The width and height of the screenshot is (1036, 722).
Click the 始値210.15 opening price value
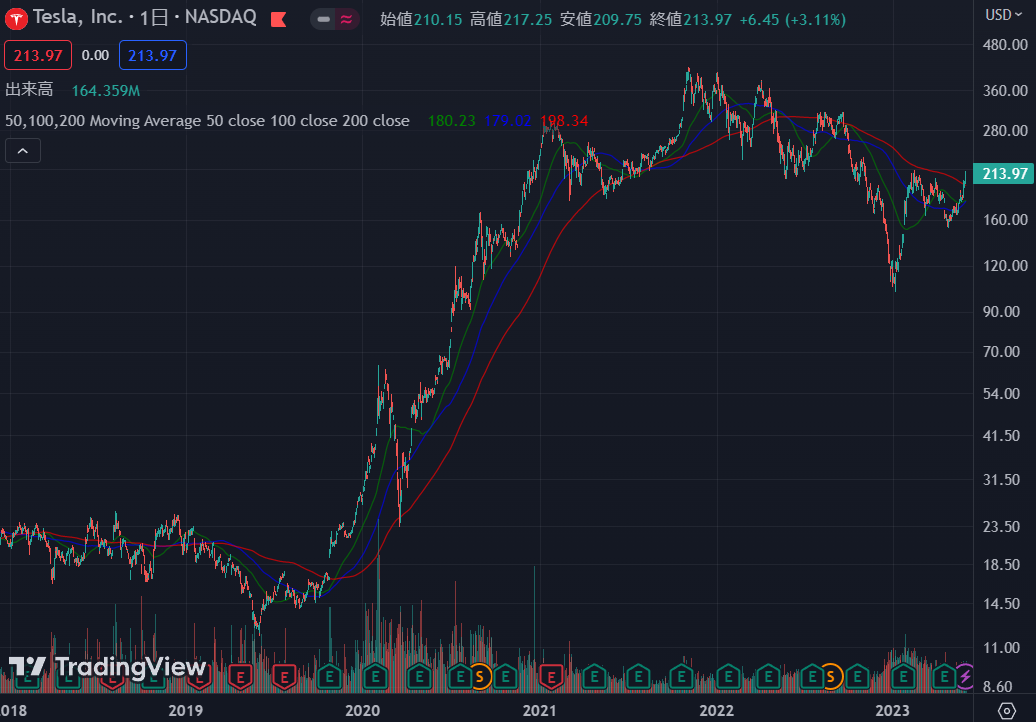pos(421,20)
